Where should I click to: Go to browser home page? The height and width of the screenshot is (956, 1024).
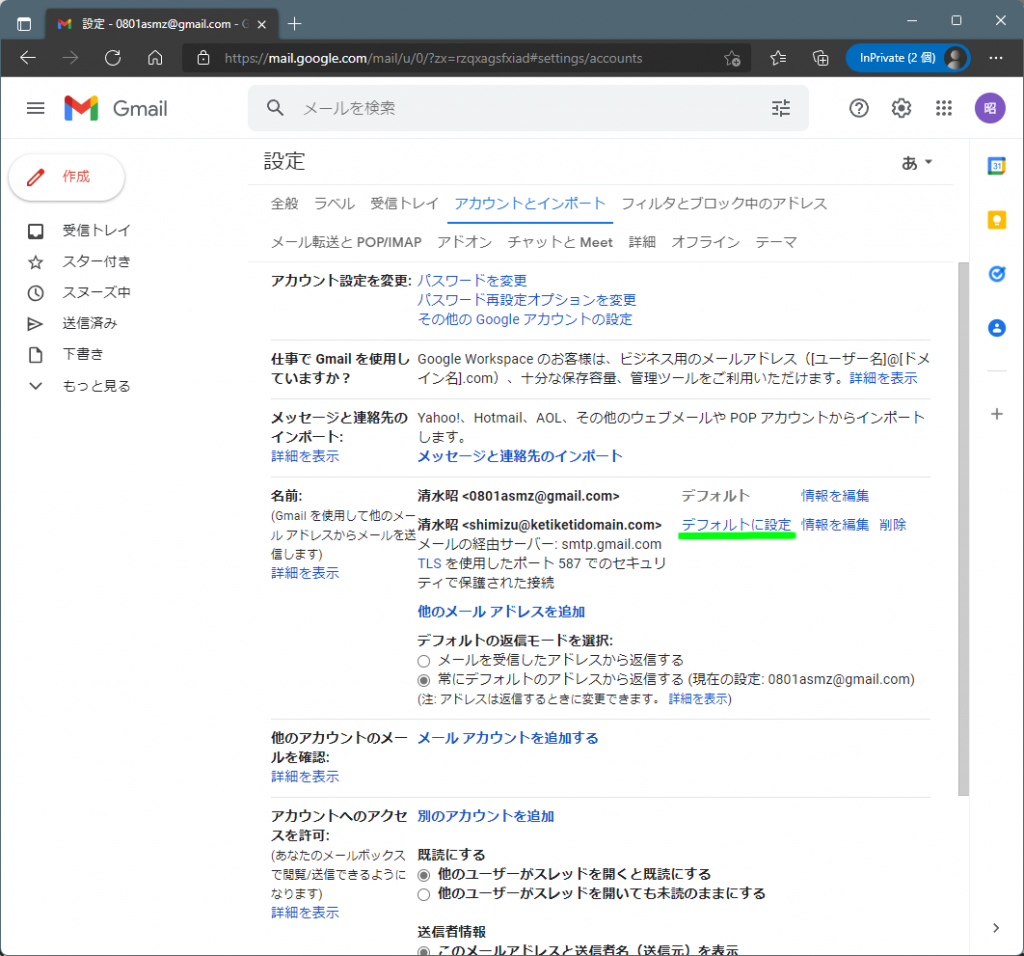[155, 58]
